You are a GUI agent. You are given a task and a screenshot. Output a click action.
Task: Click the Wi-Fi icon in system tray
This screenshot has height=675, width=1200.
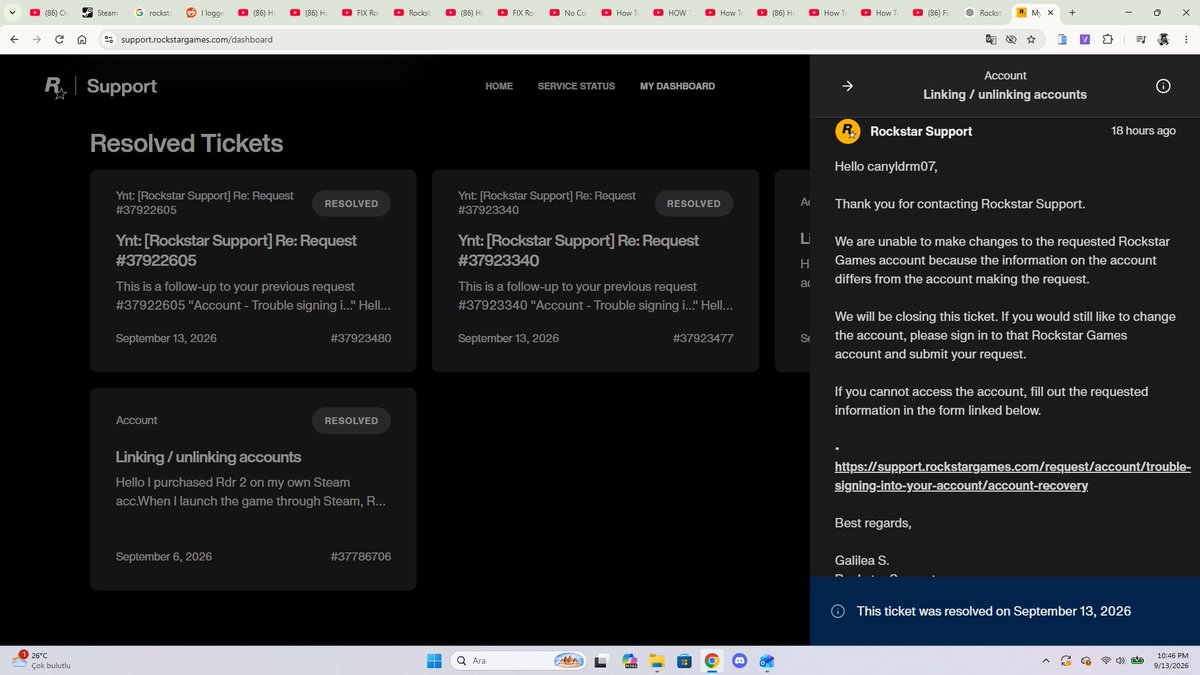pyautogui.click(x=1105, y=661)
